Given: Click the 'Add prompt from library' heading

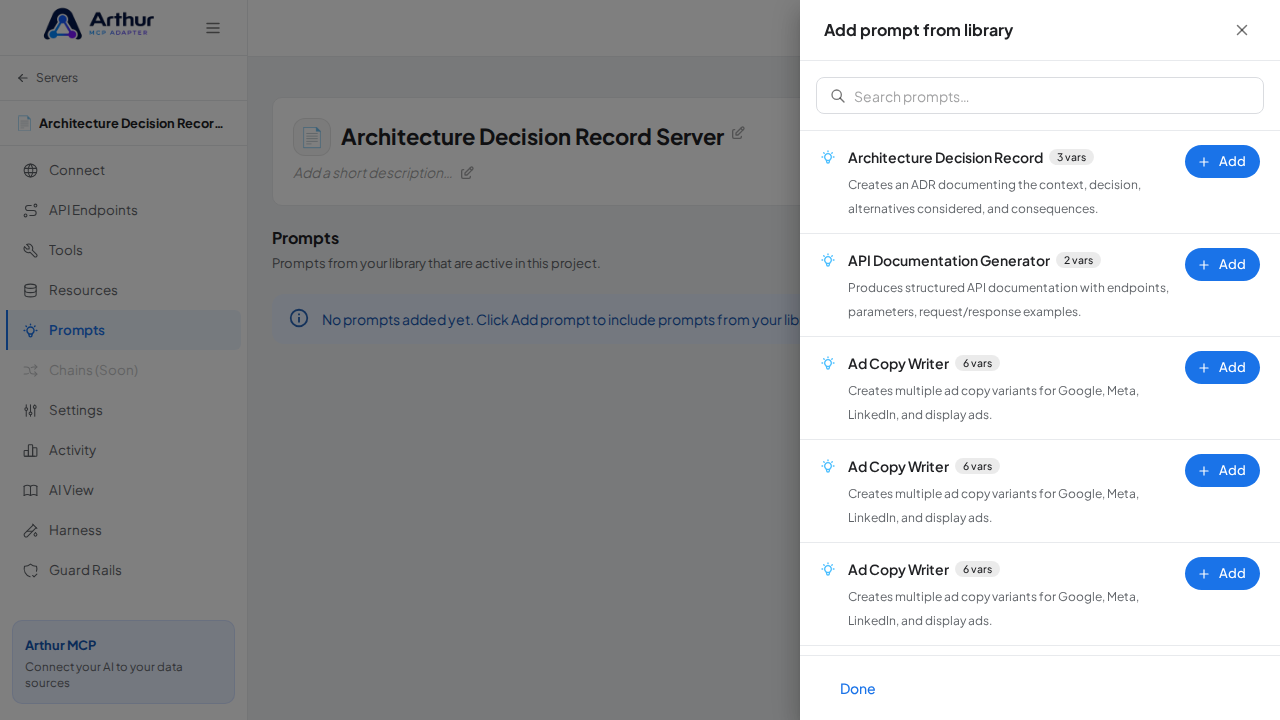Looking at the screenshot, I should pos(918,30).
